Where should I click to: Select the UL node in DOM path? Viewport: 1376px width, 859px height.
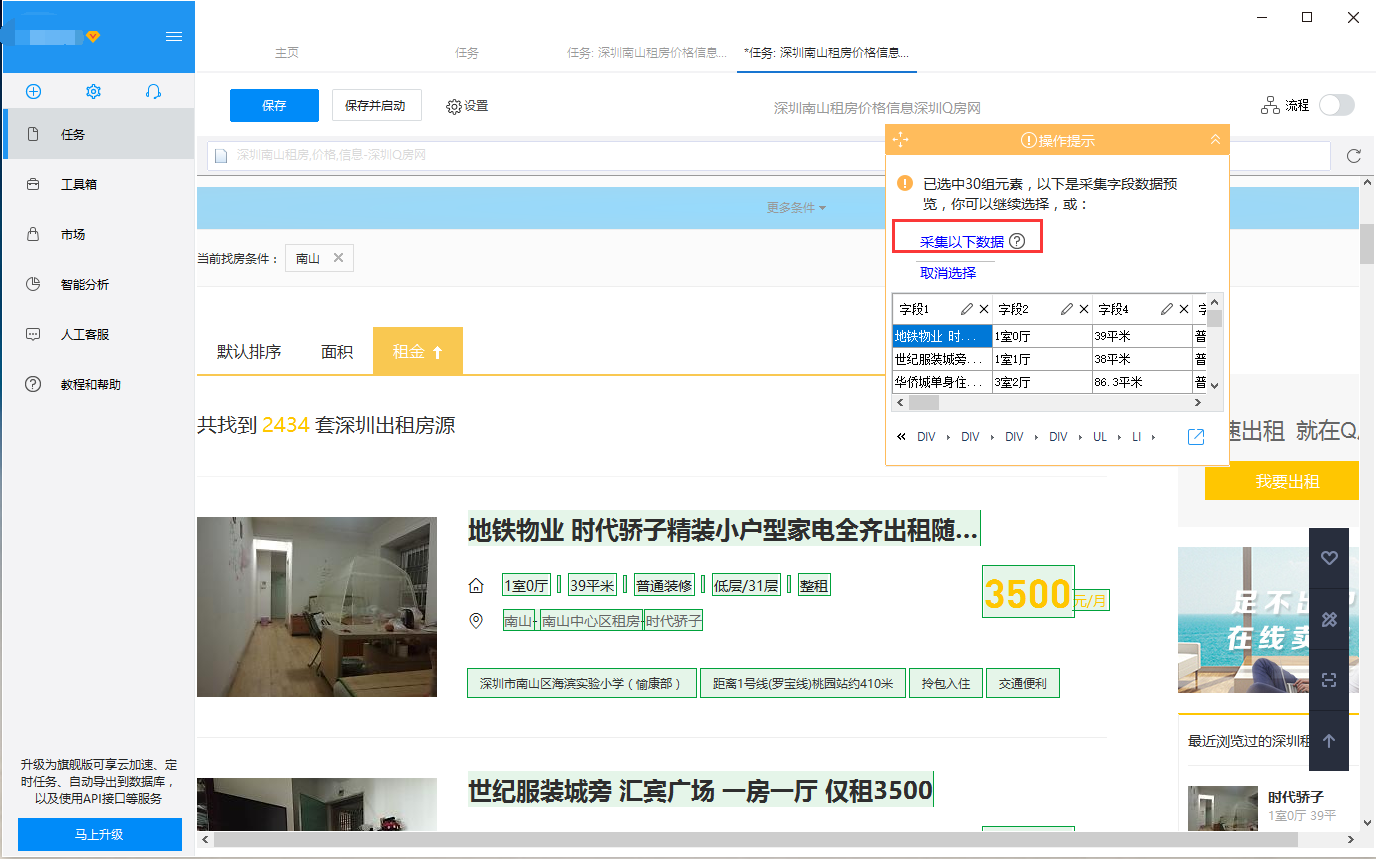(x=1100, y=437)
